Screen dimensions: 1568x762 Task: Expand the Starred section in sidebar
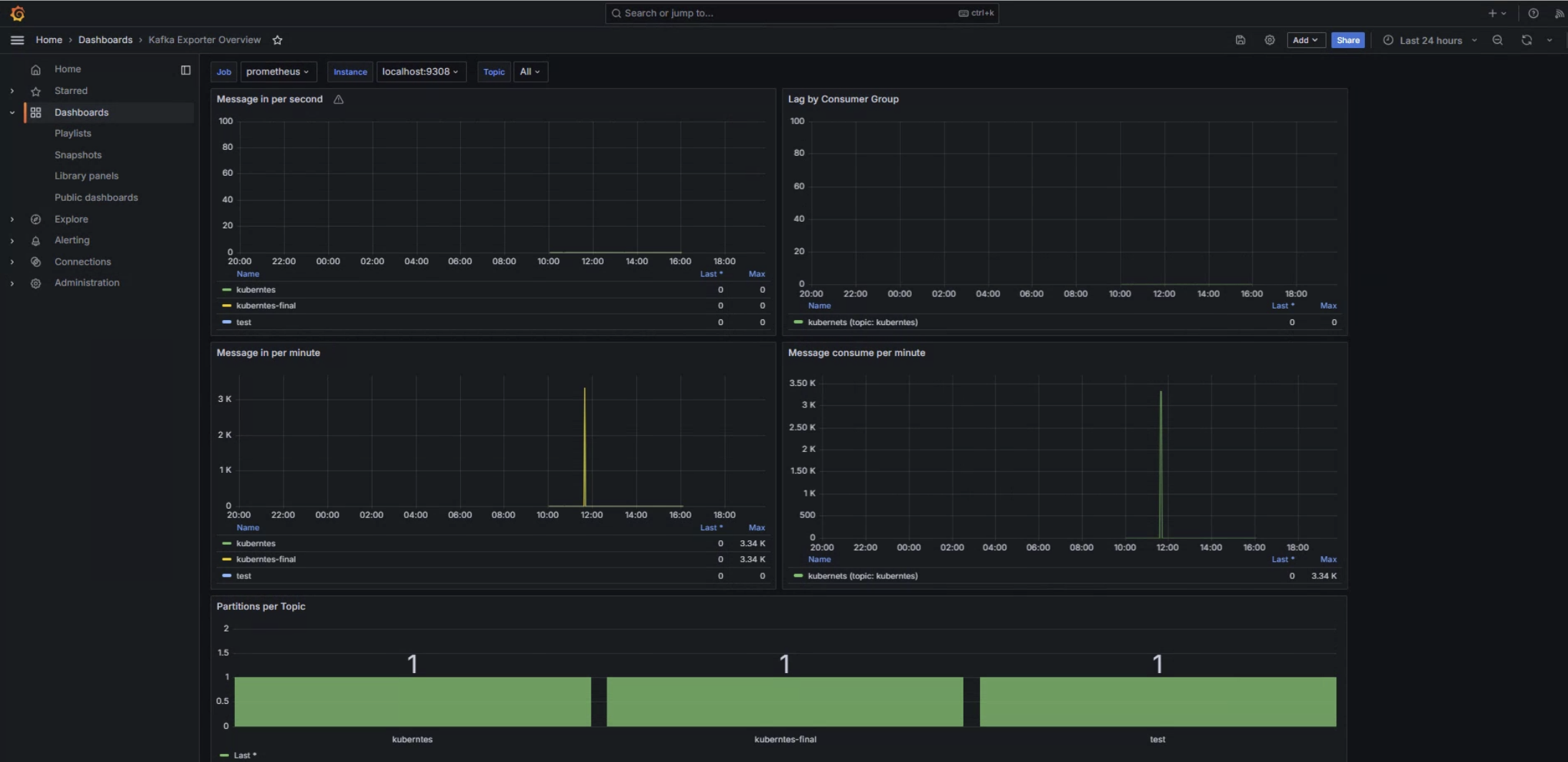[12, 91]
